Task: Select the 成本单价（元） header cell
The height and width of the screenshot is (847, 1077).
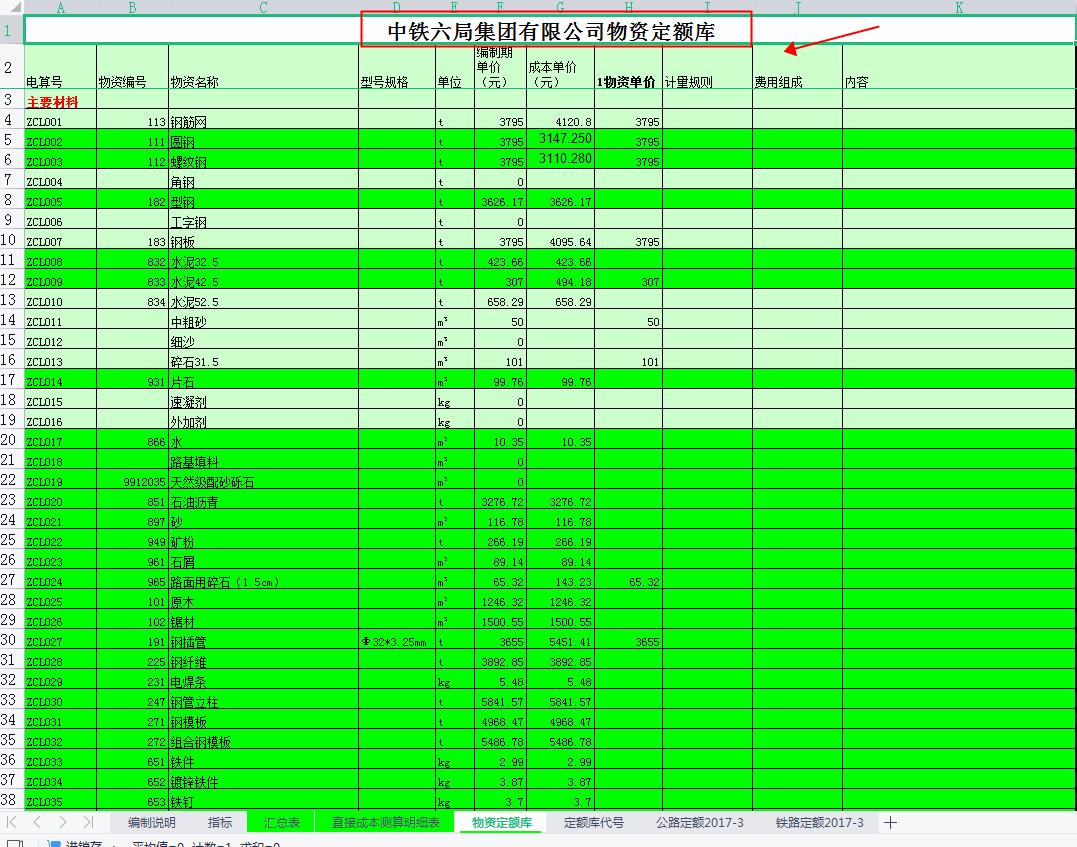Action: click(560, 67)
